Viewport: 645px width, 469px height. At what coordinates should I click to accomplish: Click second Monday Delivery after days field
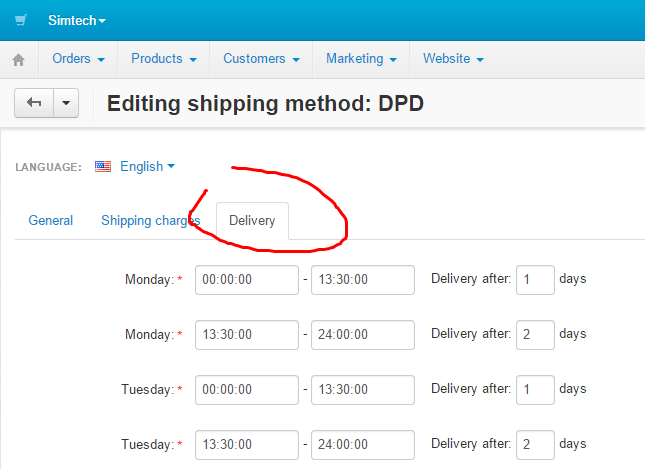point(535,334)
